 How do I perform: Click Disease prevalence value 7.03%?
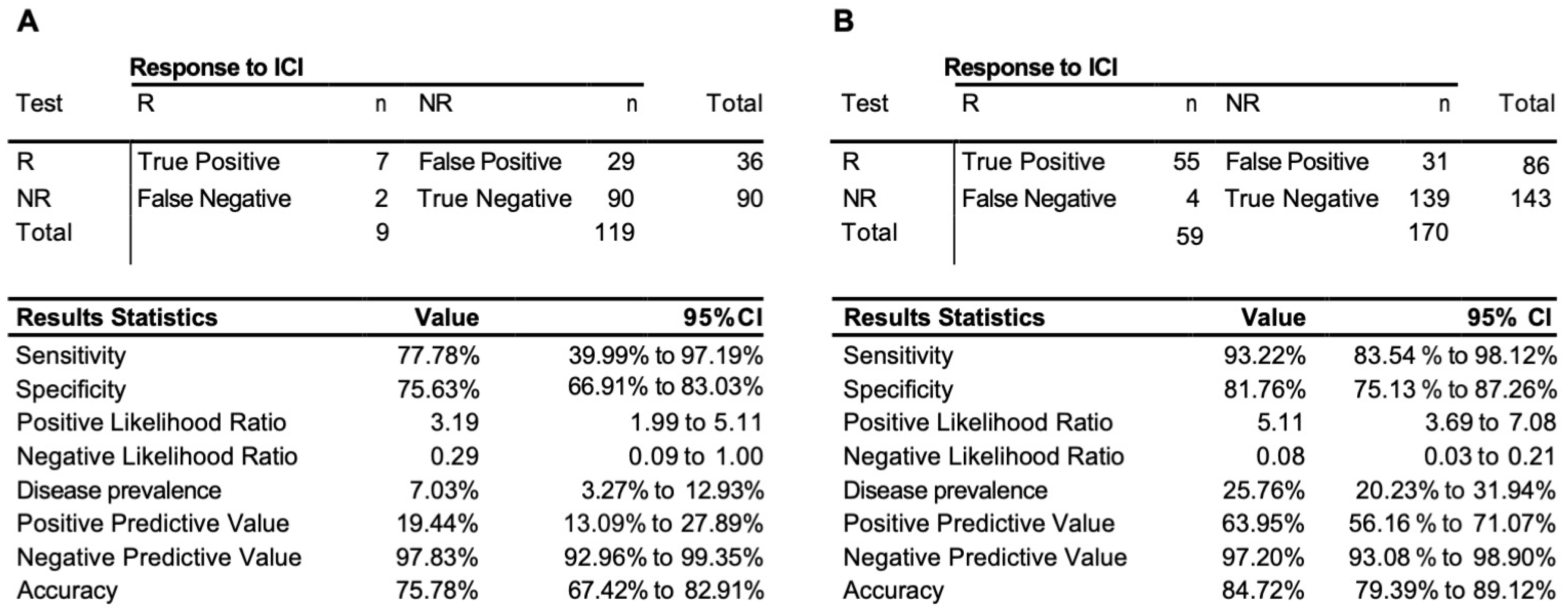coord(443,491)
